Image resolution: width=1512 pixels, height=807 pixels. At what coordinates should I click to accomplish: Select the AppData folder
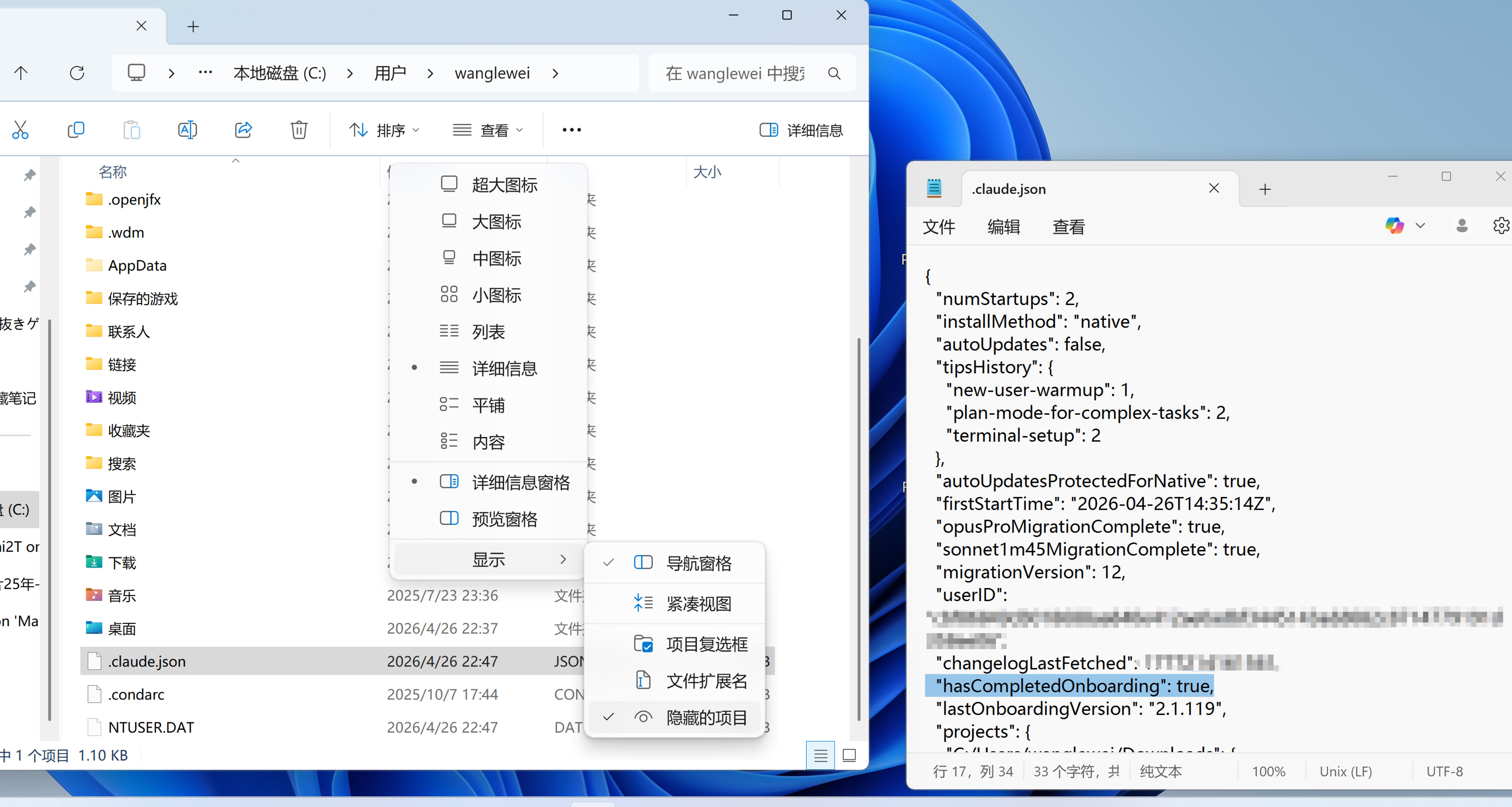137,266
